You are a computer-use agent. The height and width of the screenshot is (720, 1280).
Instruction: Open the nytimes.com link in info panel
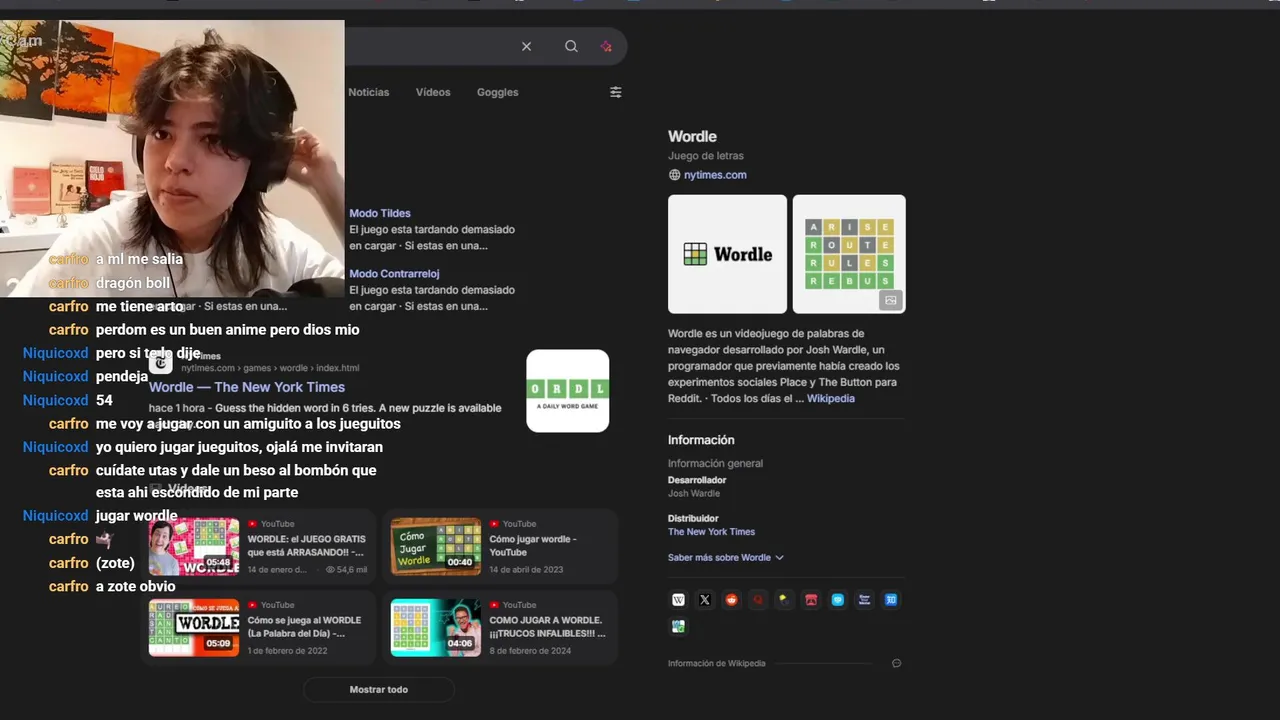tap(715, 175)
